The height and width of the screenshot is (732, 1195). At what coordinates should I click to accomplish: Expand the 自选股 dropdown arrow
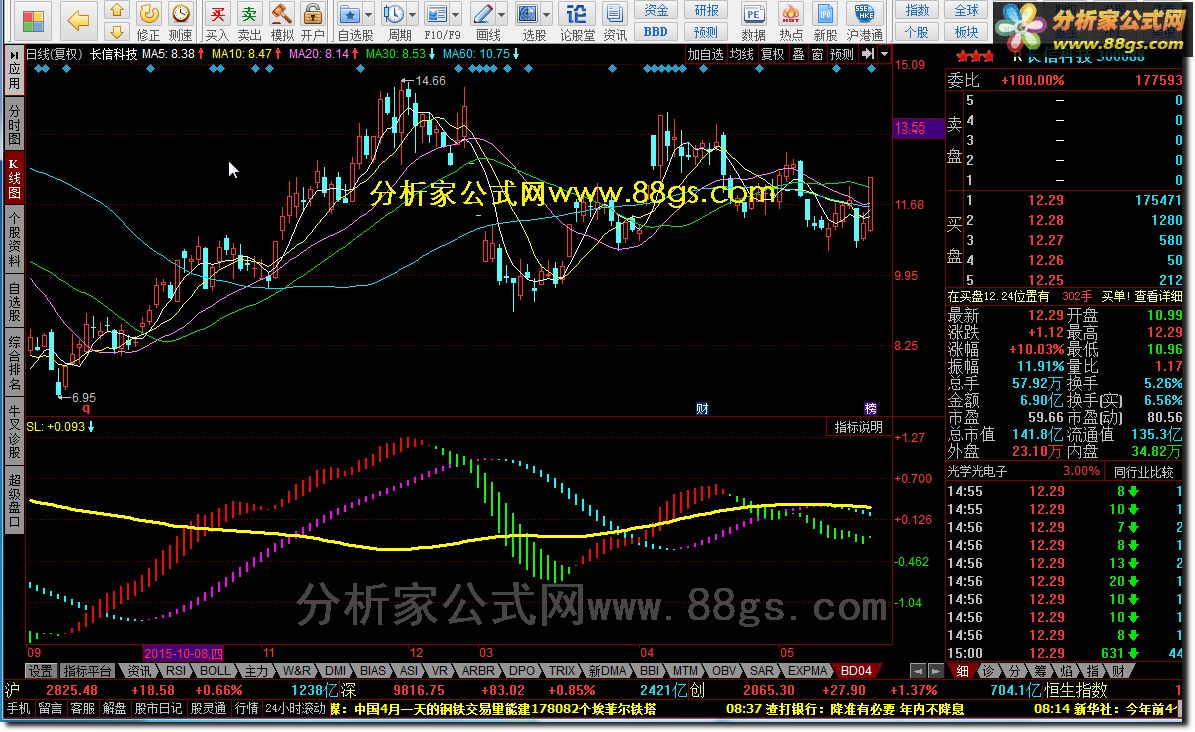[369, 14]
